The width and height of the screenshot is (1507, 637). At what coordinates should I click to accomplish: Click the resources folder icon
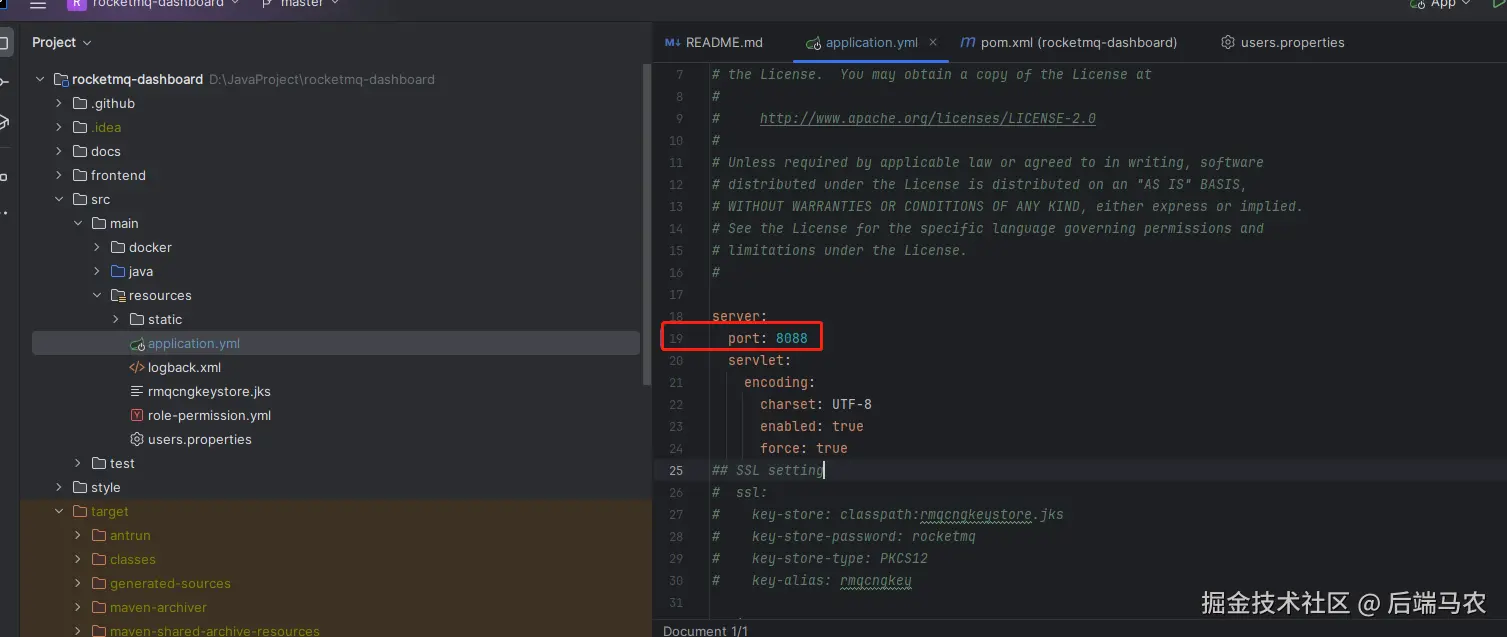pos(118,296)
